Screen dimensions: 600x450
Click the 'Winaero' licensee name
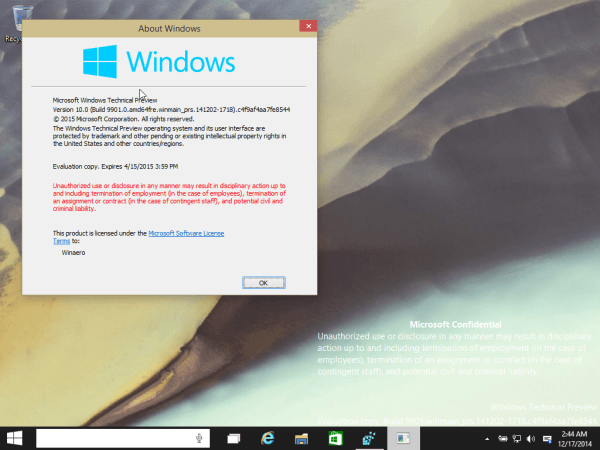click(x=73, y=253)
